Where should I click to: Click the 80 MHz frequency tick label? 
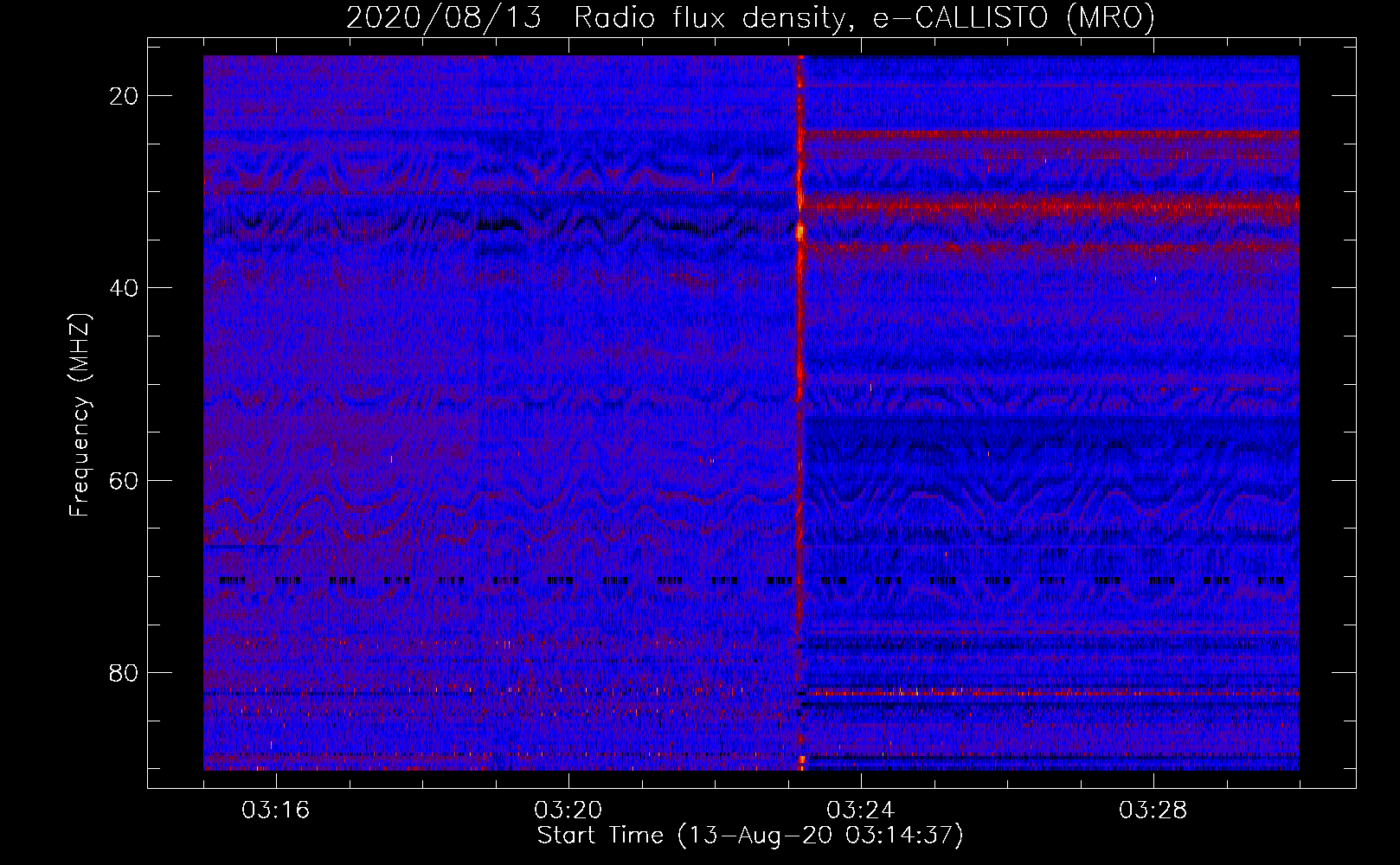click(x=124, y=673)
